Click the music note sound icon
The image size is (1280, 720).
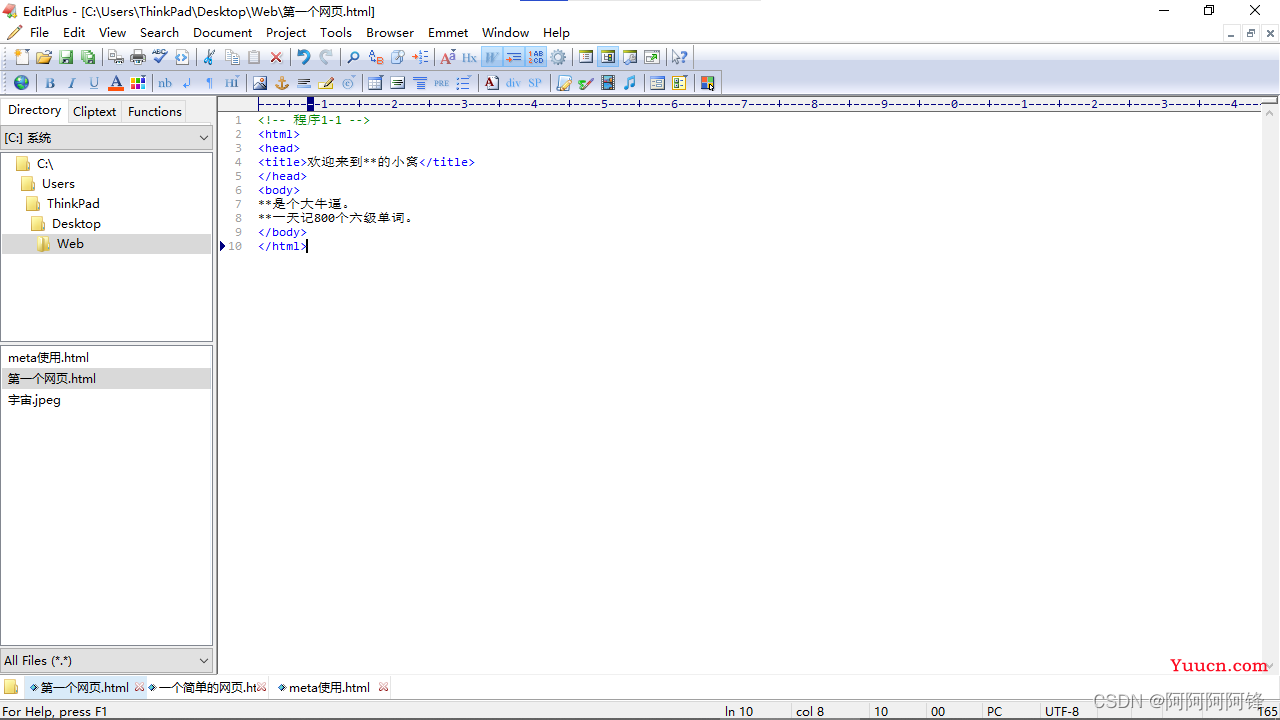(630, 83)
